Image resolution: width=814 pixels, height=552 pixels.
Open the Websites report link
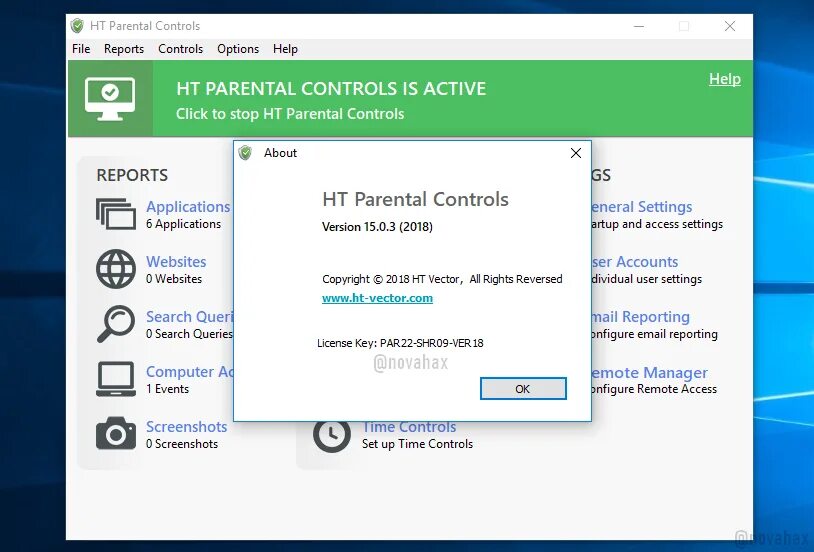pos(176,261)
